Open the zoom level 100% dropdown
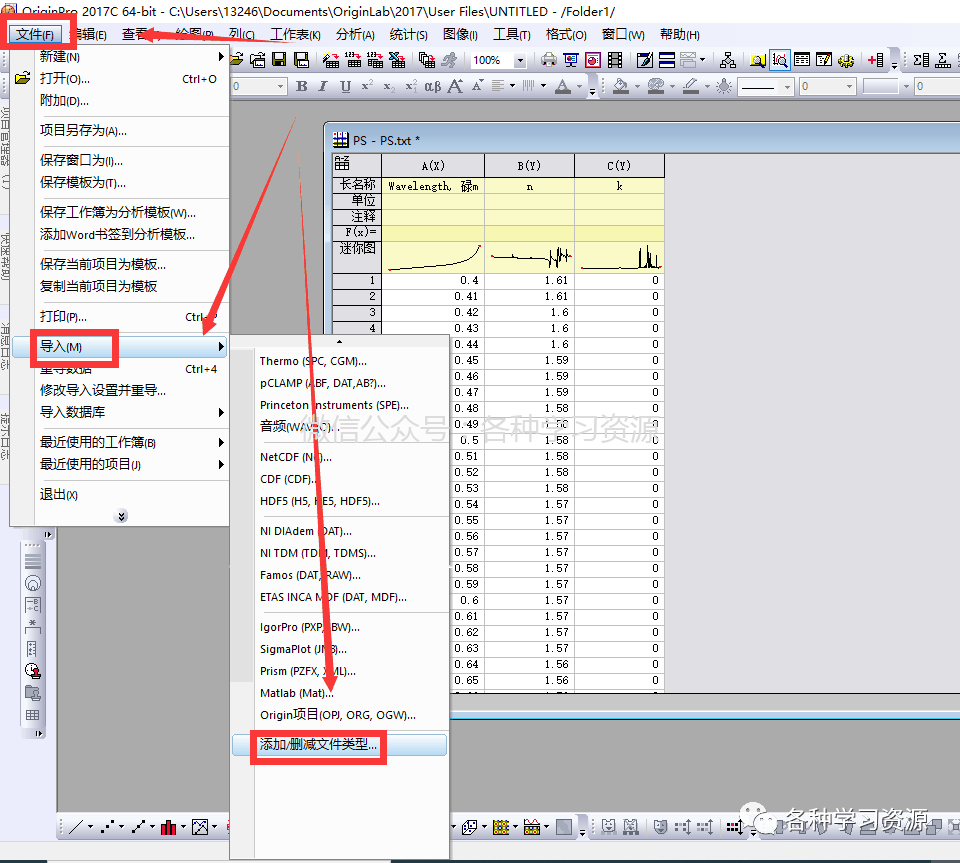Image resolution: width=960 pixels, height=863 pixels. [x=519, y=60]
